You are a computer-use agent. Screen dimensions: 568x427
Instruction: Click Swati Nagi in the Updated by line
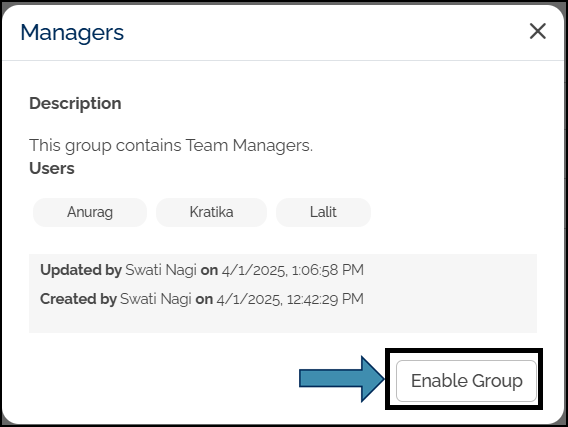[x=161, y=270]
